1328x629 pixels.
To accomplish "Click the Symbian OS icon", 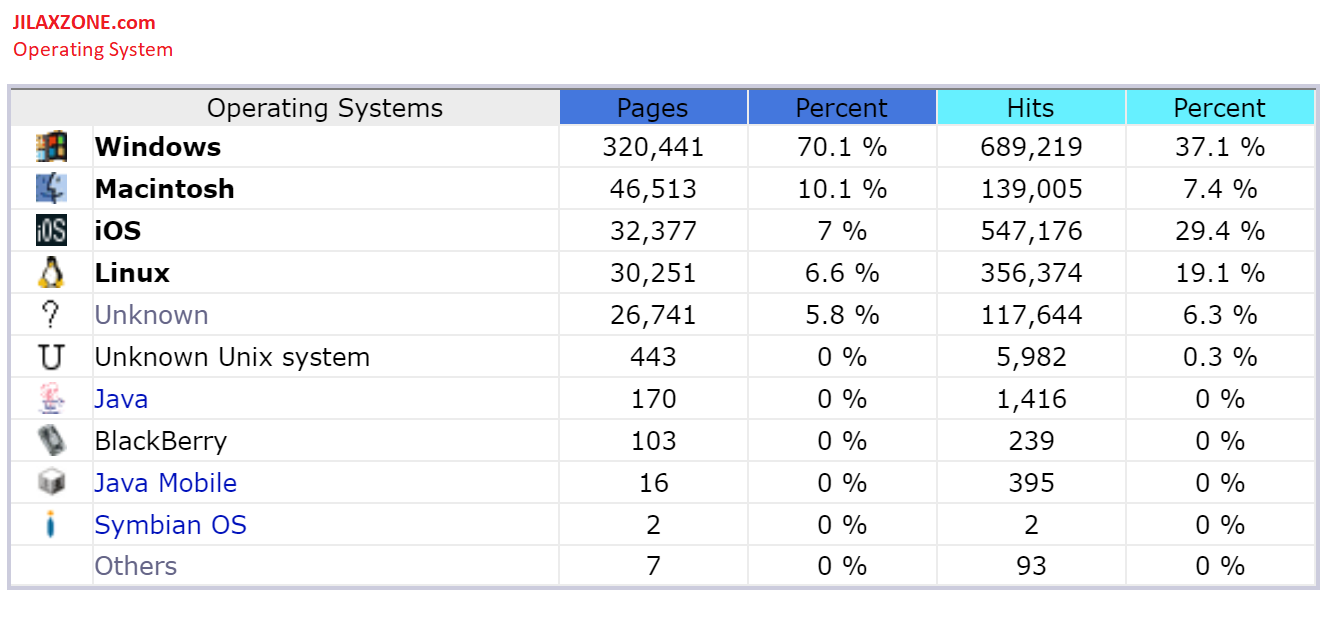I will pos(51,525).
